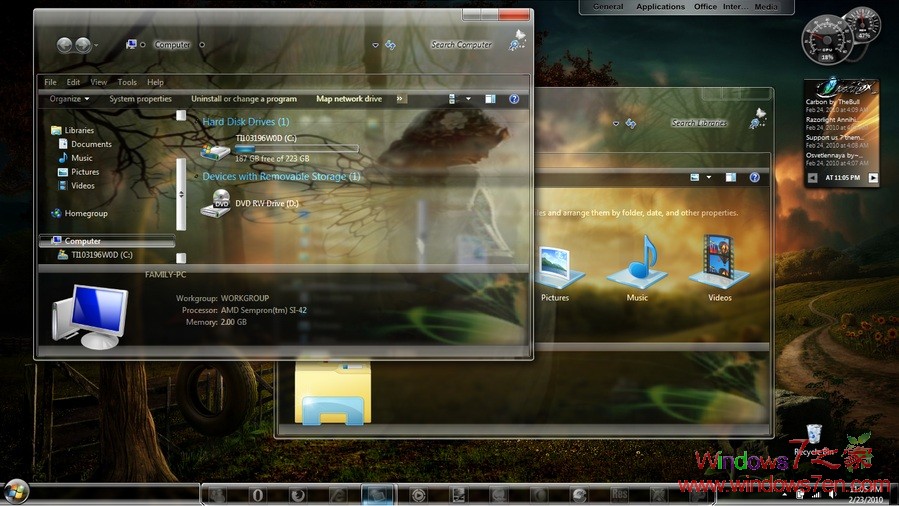Click the C: drive capacity bar
This screenshot has width=899, height=506.
[296, 148]
